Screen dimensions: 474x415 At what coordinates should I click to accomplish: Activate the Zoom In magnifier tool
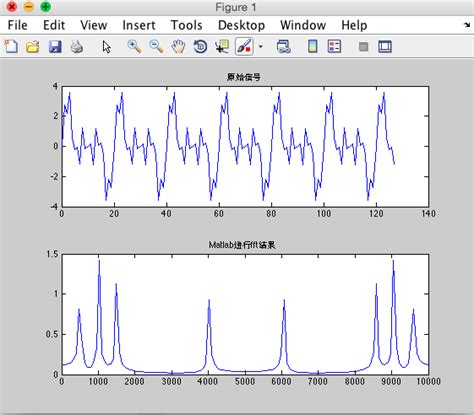(x=134, y=46)
